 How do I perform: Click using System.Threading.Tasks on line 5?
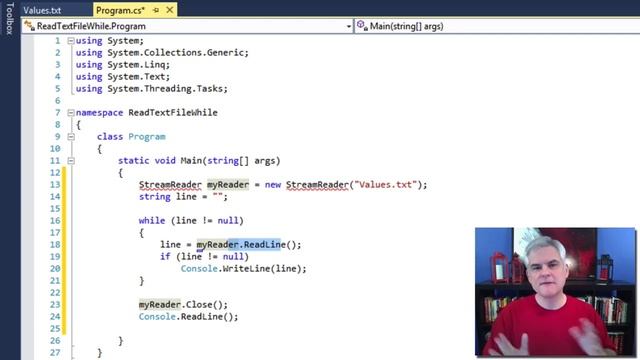coord(152,89)
